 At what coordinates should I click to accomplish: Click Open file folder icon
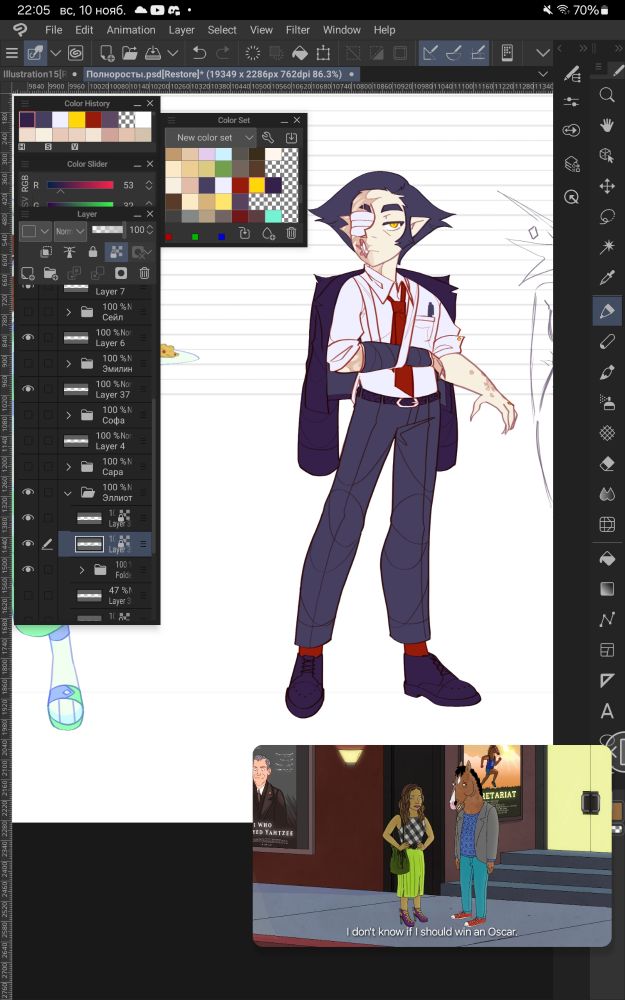(x=130, y=53)
